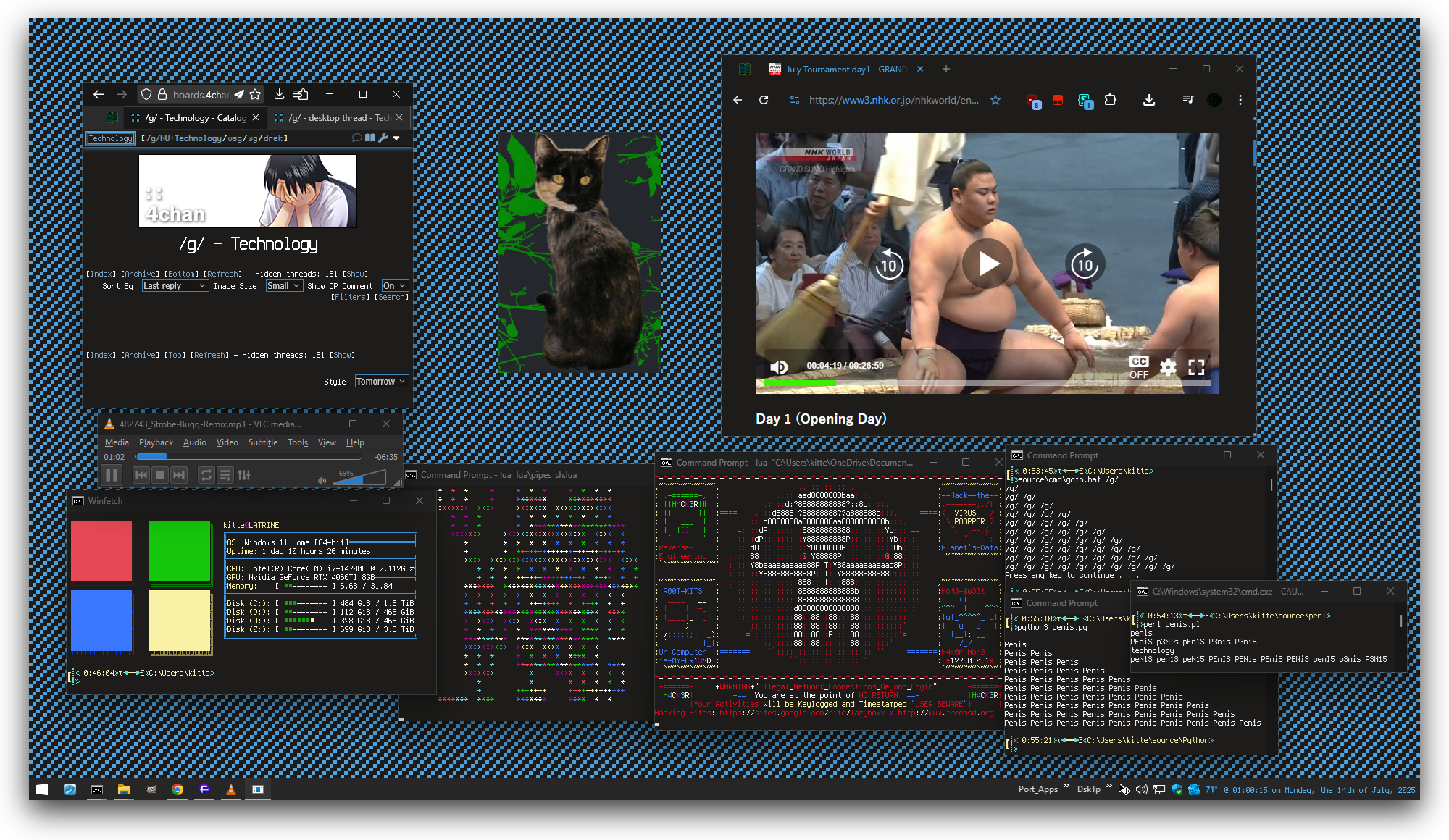Play the sumo highlights video
The height and width of the screenshot is (840, 1449).
[x=987, y=264]
